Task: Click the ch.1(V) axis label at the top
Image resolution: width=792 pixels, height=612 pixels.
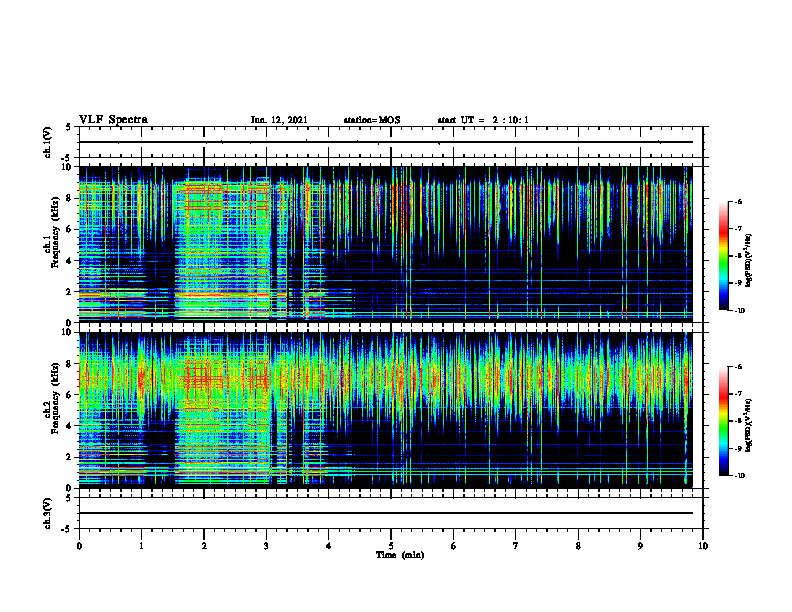Action: click(x=47, y=142)
